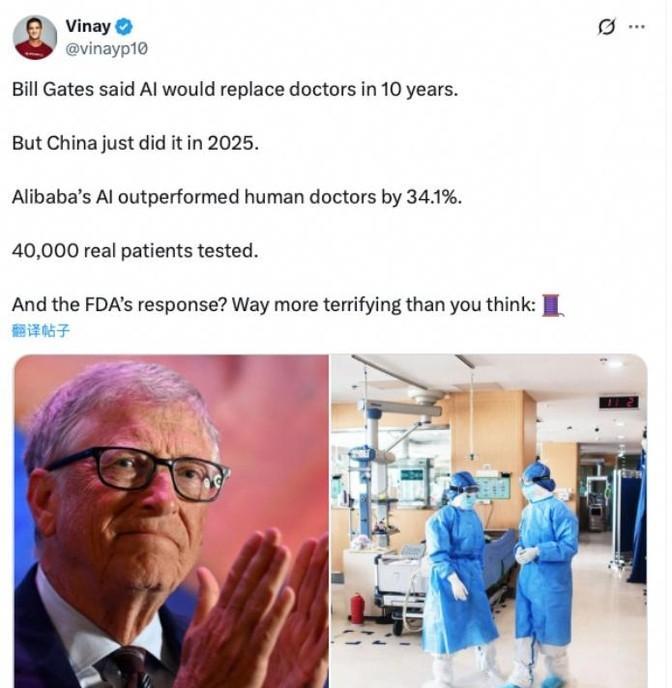Screen dimensions: 672x688
Task: Click the sentence about Alibaba's AI outperforming doctors
Action: (237, 197)
